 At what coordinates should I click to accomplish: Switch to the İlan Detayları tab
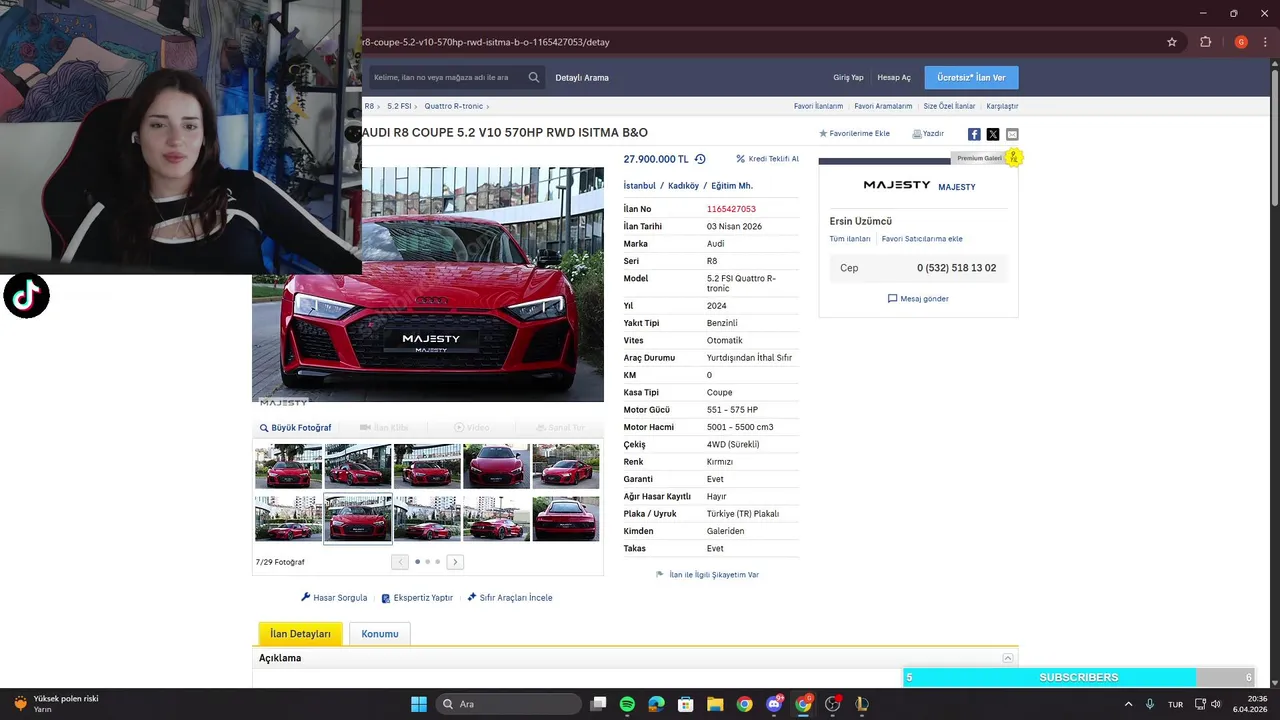300,634
